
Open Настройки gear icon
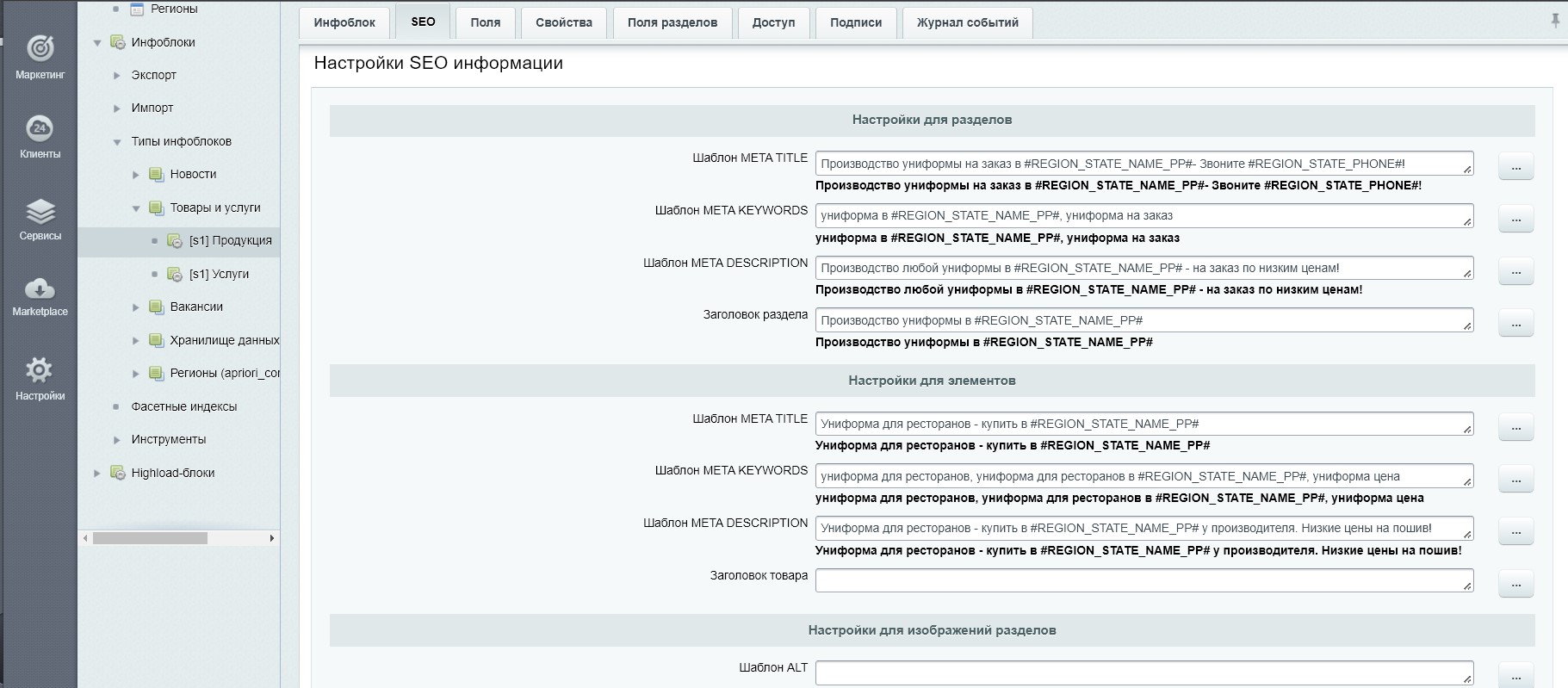[40, 371]
